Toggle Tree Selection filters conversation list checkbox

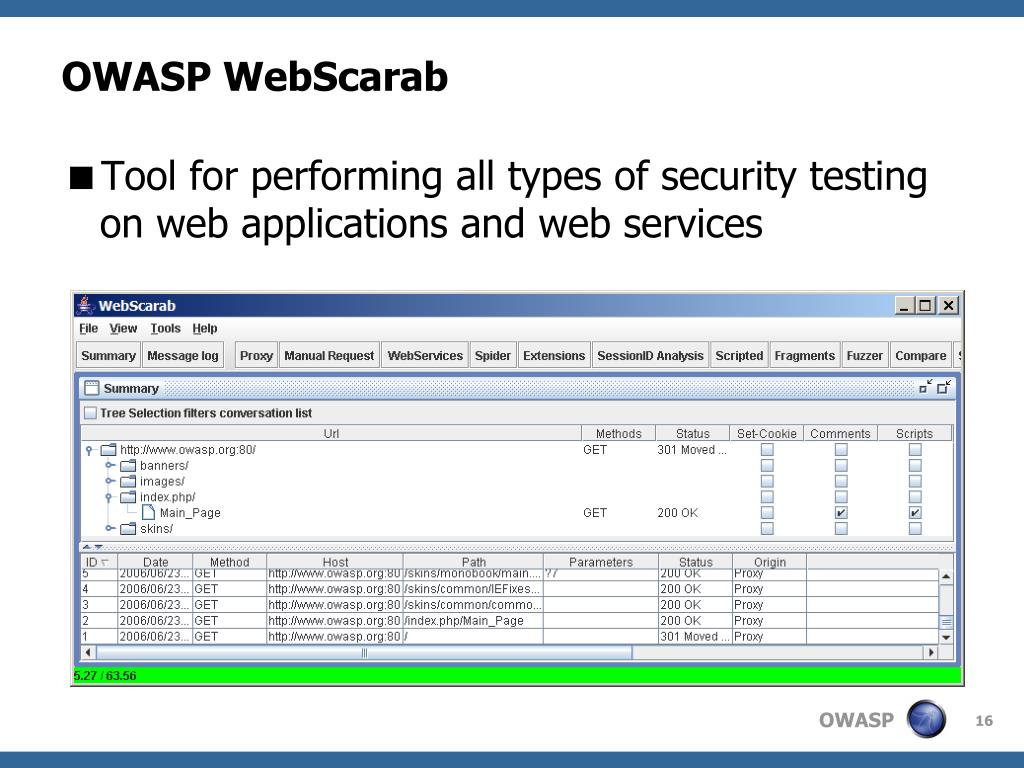pos(90,413)
